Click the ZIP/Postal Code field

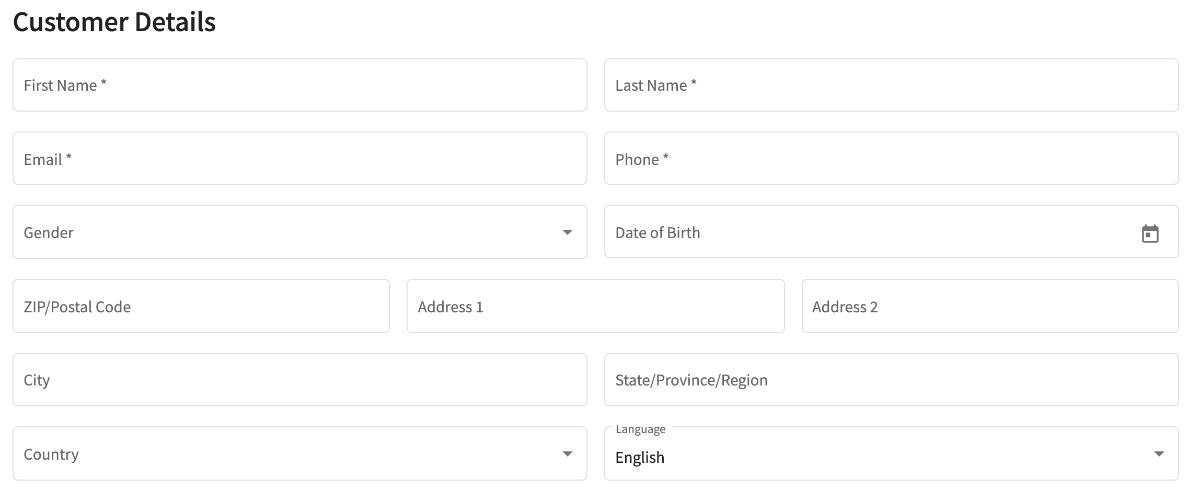tap(200, 307)
